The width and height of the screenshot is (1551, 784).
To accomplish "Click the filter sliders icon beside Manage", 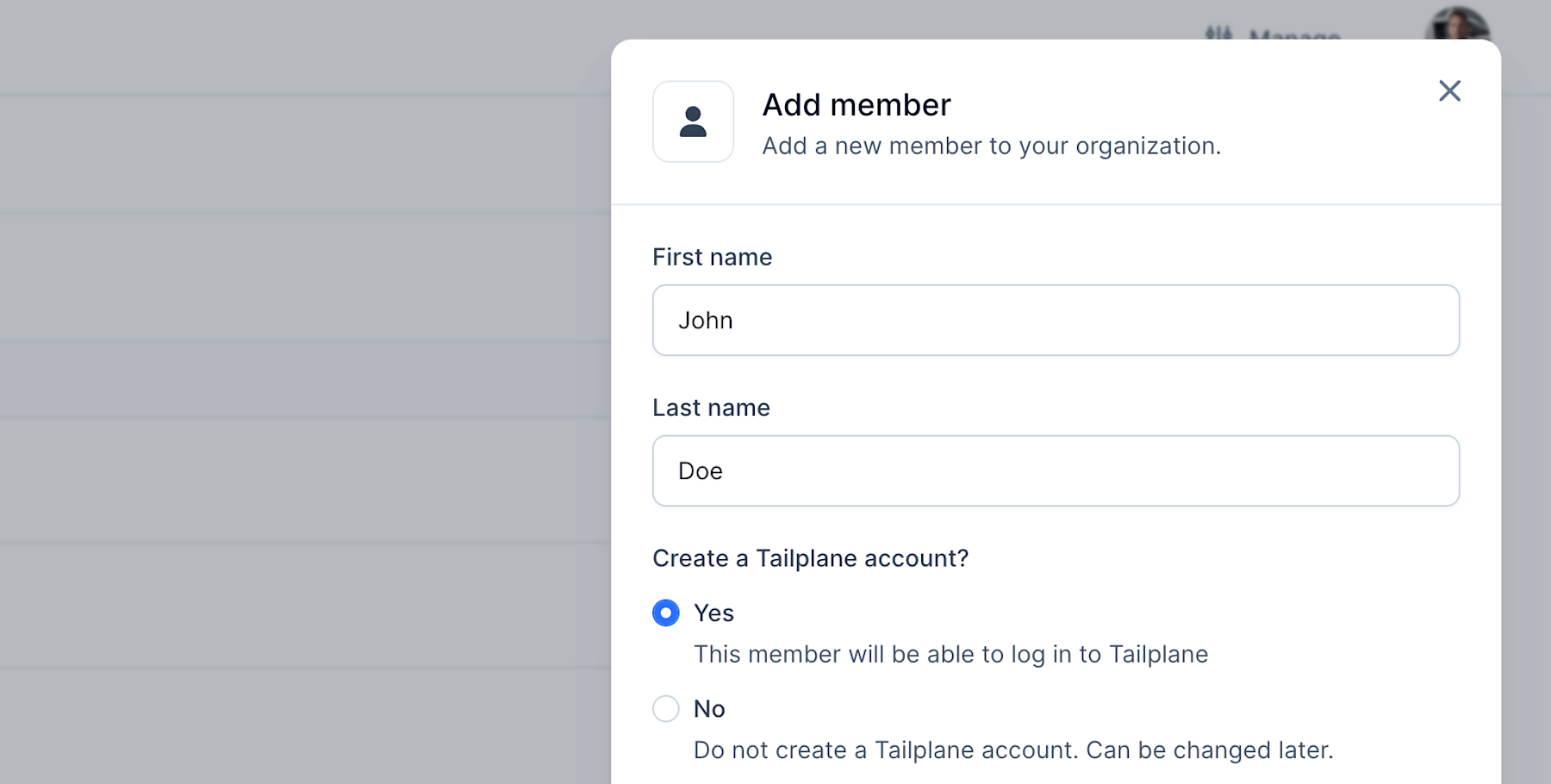I will pos(1218,36).
